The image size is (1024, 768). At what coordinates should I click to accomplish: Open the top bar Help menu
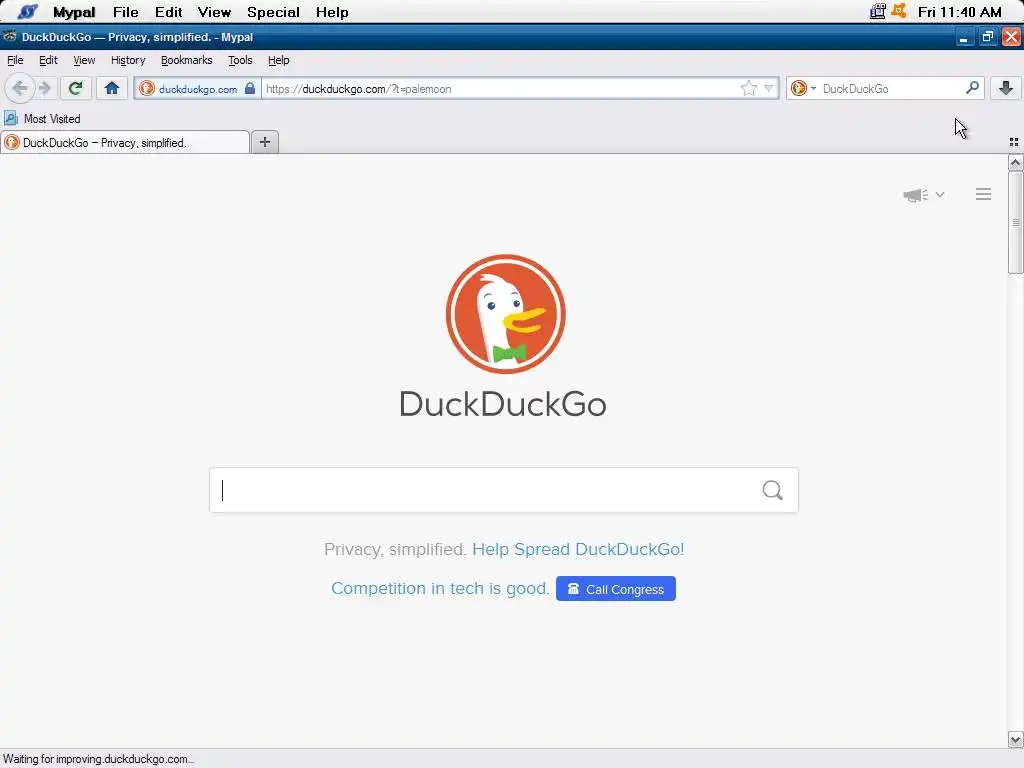pyautogui.click(x=332, y=12)
